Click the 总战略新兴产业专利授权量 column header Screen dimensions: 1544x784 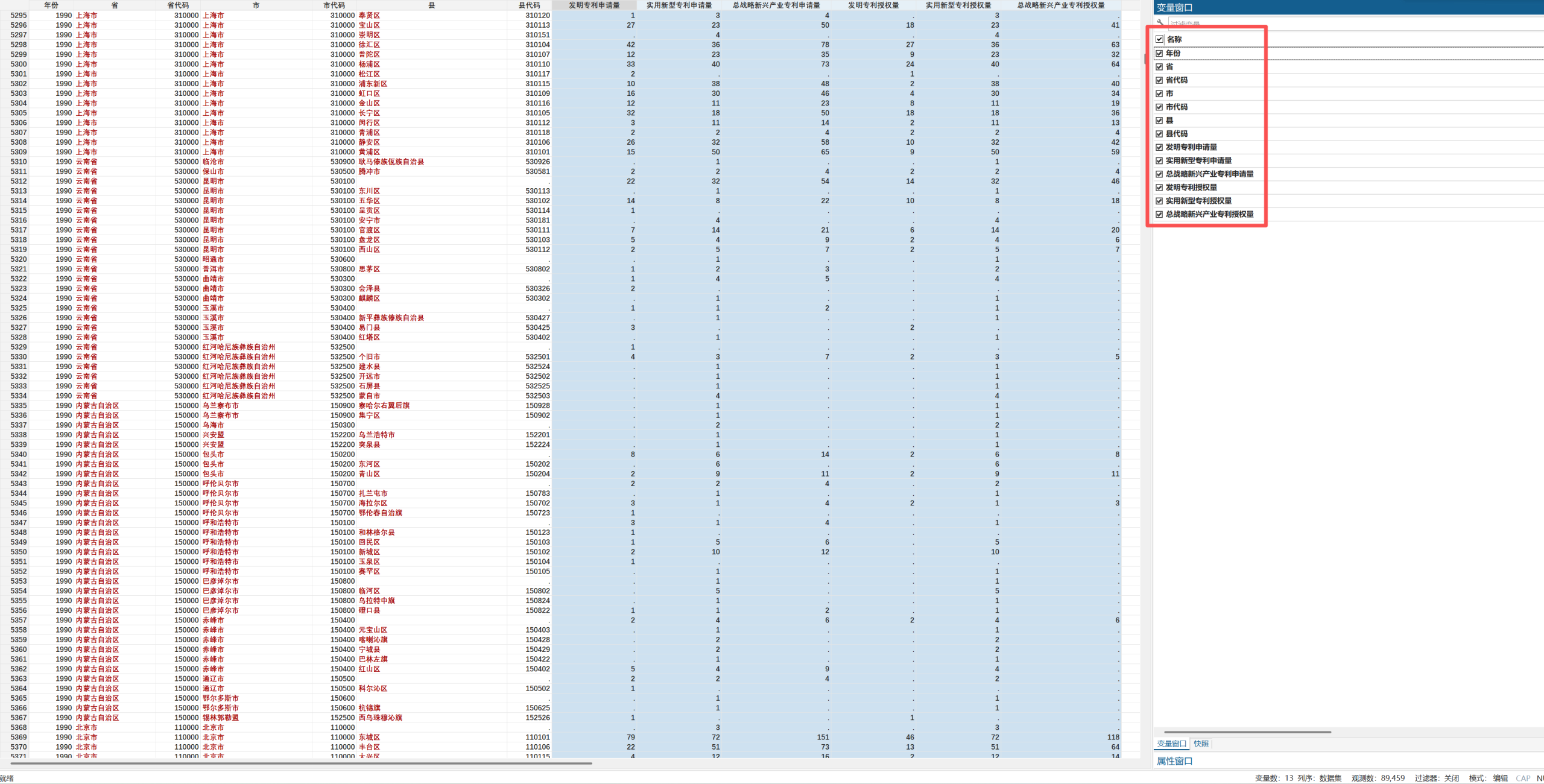point(1061,5)
